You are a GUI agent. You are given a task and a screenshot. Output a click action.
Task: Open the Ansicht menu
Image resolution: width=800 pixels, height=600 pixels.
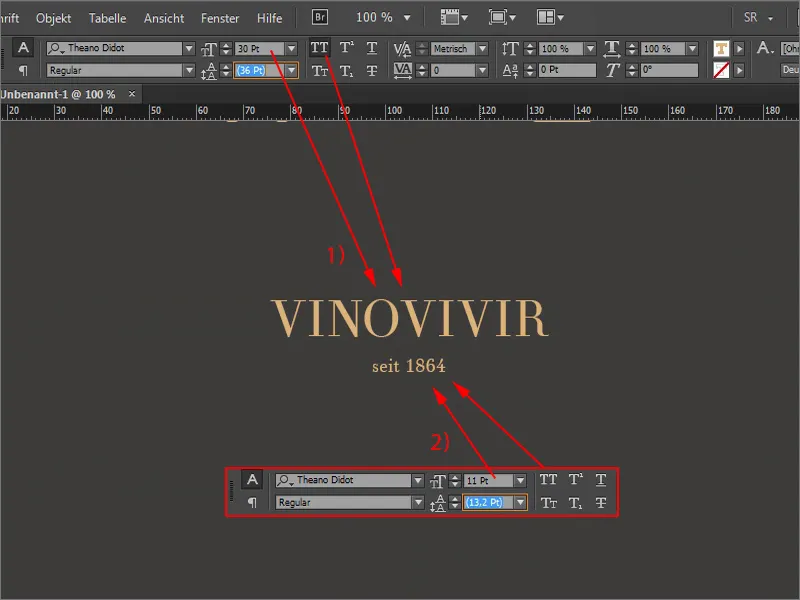click(x=164, y=18)
